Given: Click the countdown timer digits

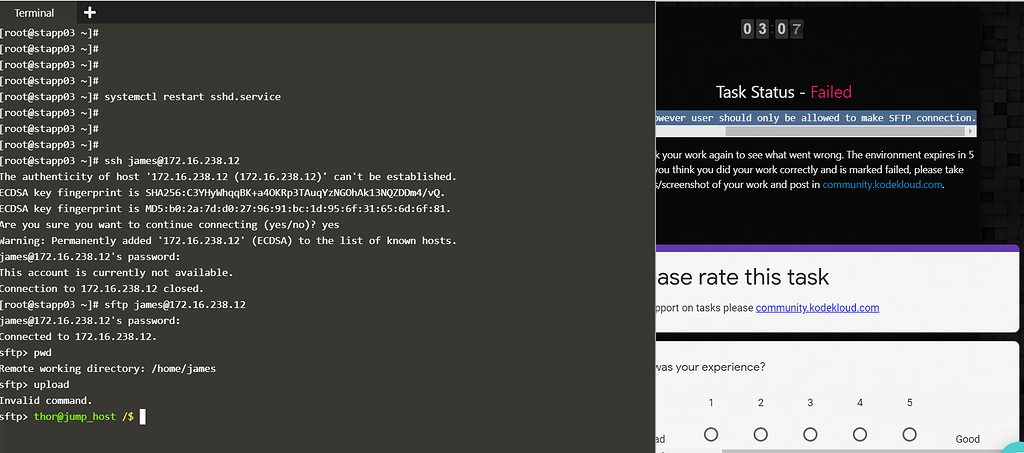Looking at the screenshot, I should tap(772, 28).
